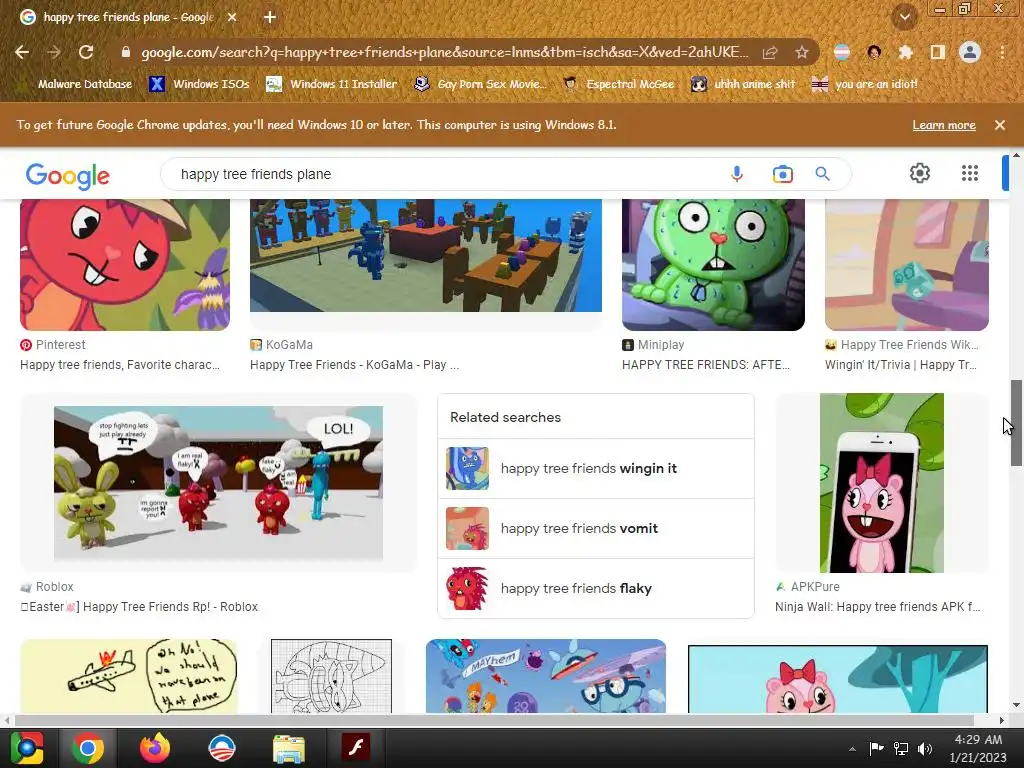The width and height of the screenshot is (1024, 768).
Task: Open the Roblox roleplay screenshot image
Action: pyautogui.click(x=218, y=483)
